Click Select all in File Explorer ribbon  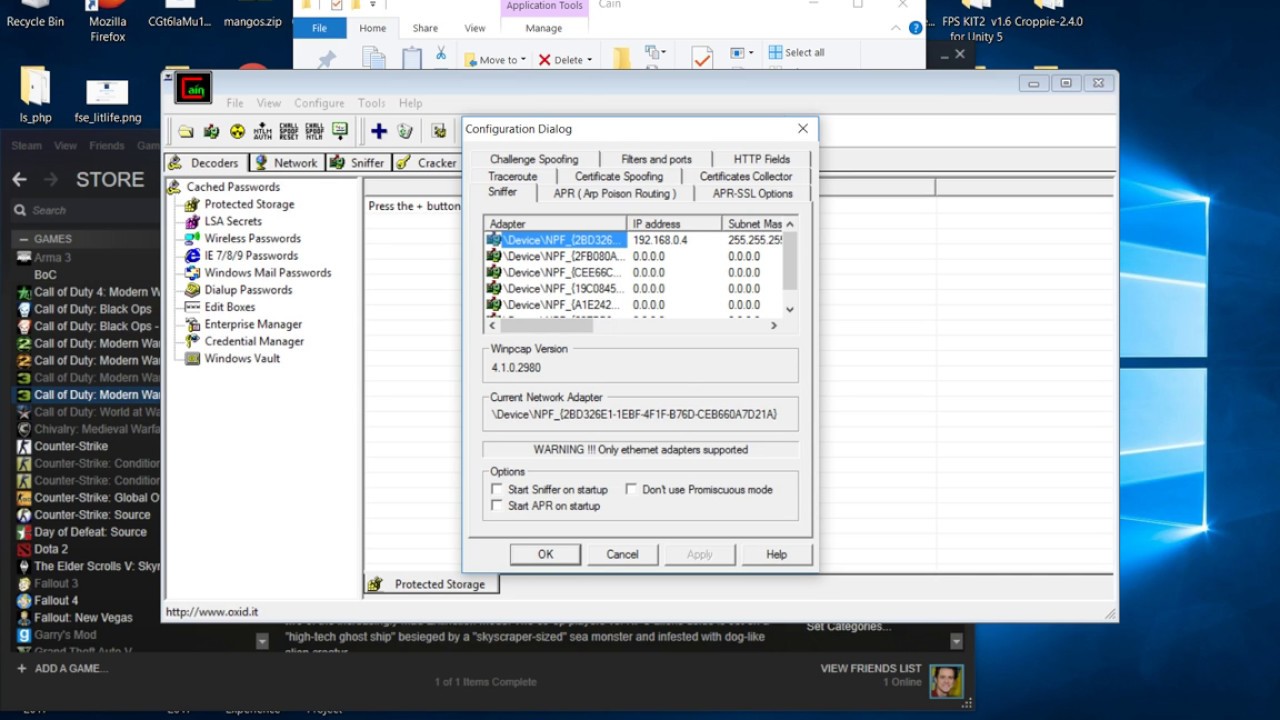click(796, 52)
